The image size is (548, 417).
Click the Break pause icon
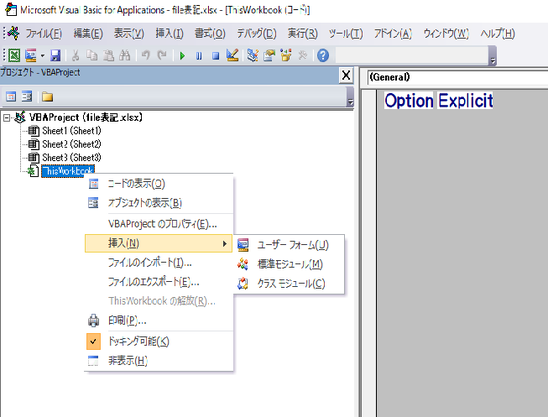pyautogui.click(x=199, y=56)
